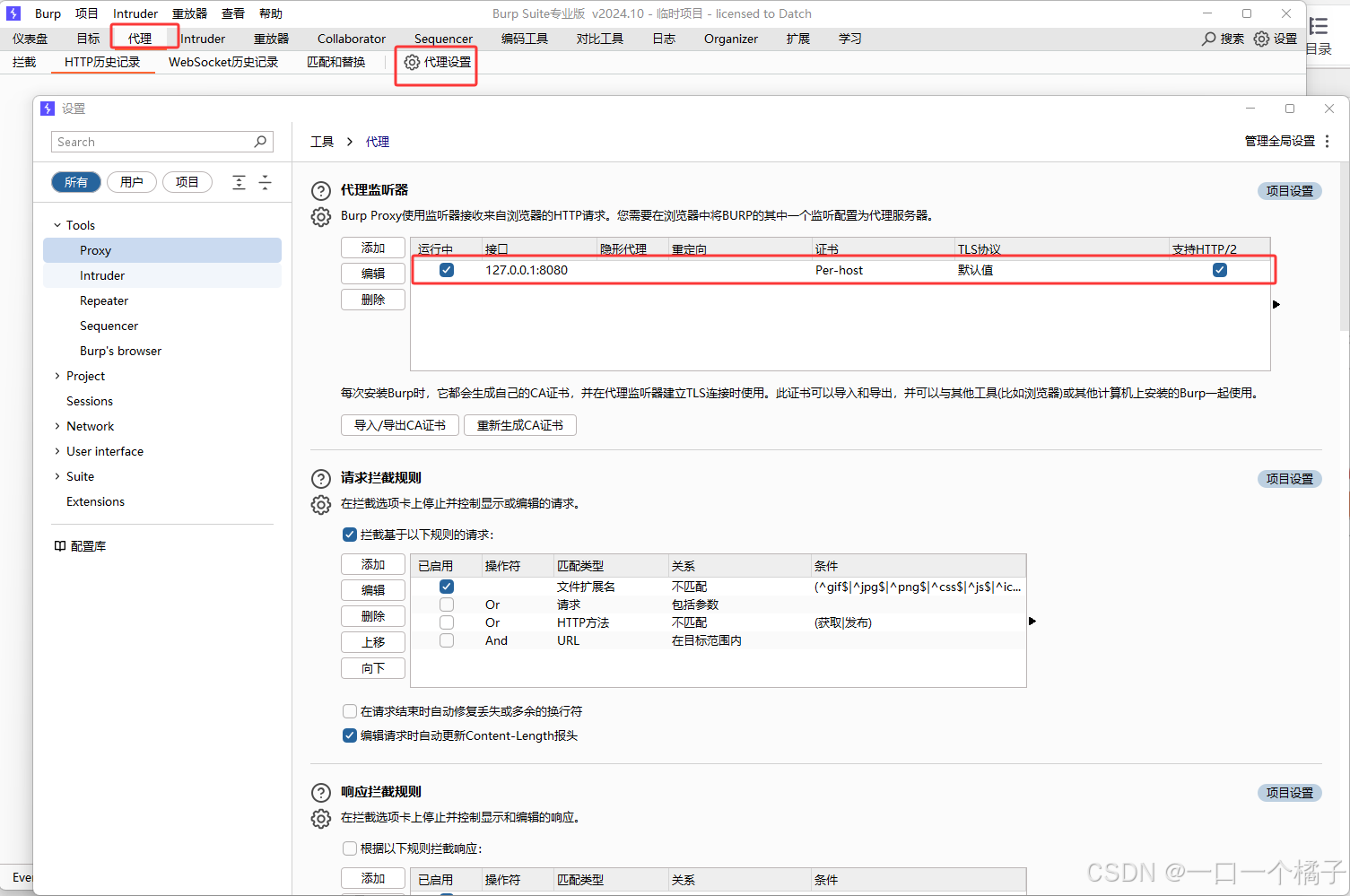Viewport: 1350px width, 896px height.
Task: Expand the Suite tree node
Action: 57,476
